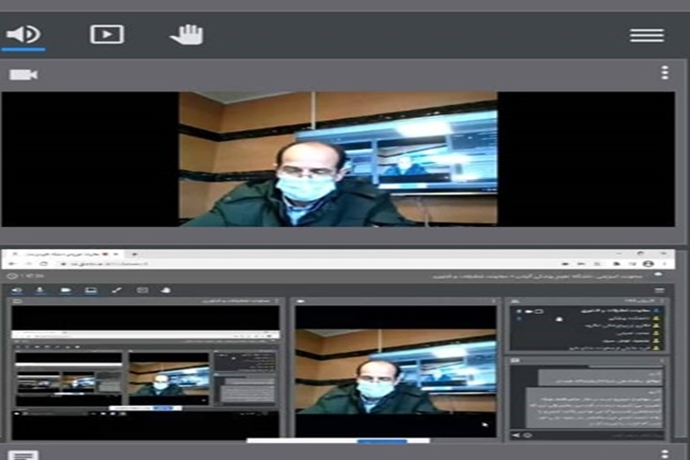Click camera icon in shared screen toolbar
This screenshot has height=460, width=690.
[66, 290]
